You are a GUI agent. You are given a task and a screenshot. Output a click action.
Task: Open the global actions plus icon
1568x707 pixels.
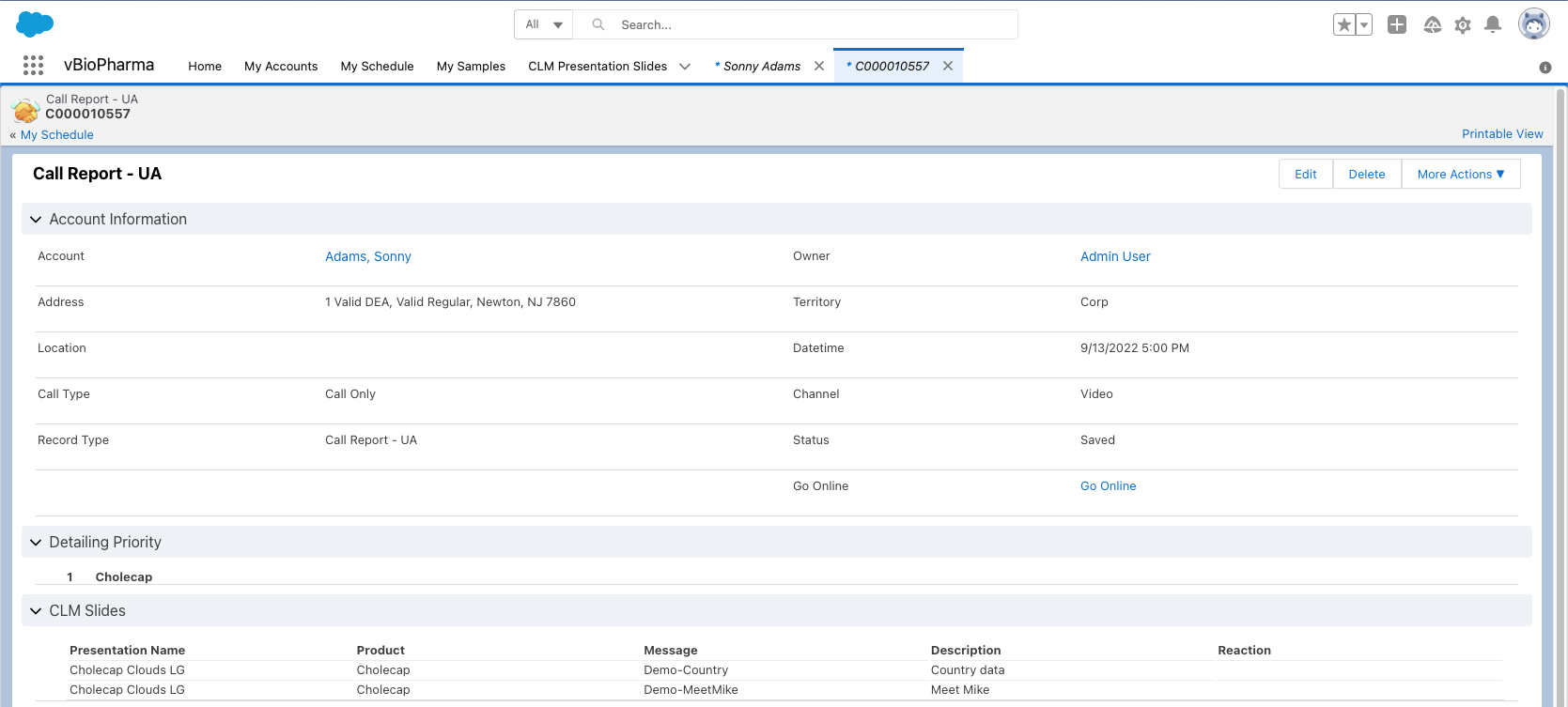1397,25
